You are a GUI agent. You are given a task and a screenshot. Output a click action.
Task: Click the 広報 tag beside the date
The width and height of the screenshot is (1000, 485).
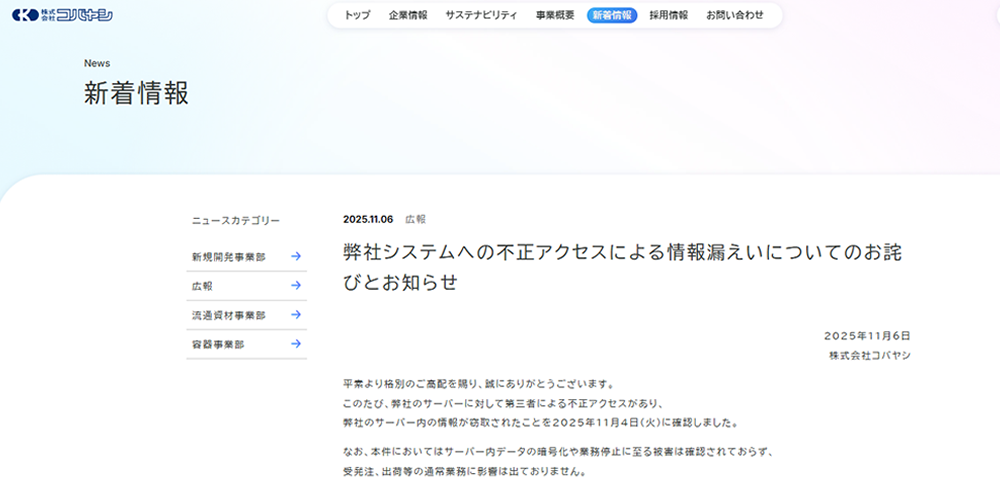coord(415,219)
